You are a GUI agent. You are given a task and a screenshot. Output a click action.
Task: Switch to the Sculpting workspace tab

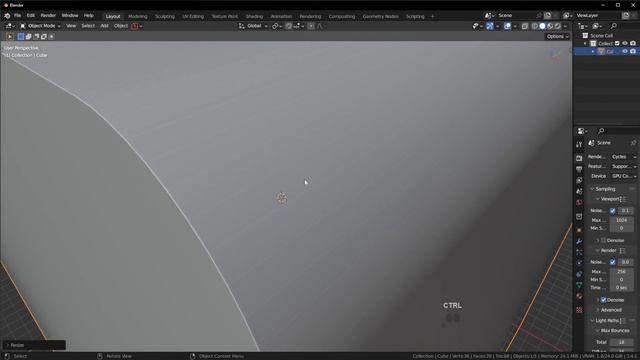click(164, 16)
